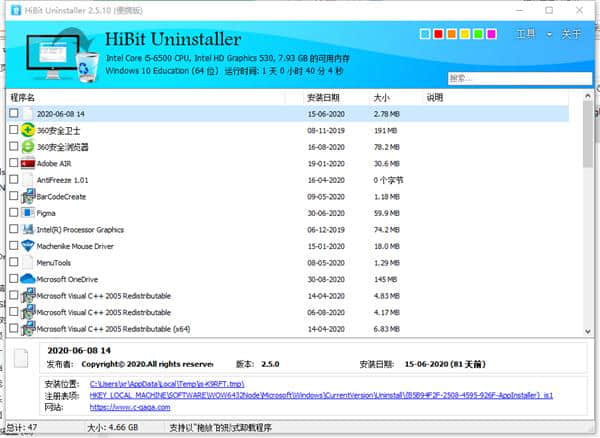The image size is (600, 438).
Task: Choose the magenta theme swatch
Action: (x=491, y=34)
